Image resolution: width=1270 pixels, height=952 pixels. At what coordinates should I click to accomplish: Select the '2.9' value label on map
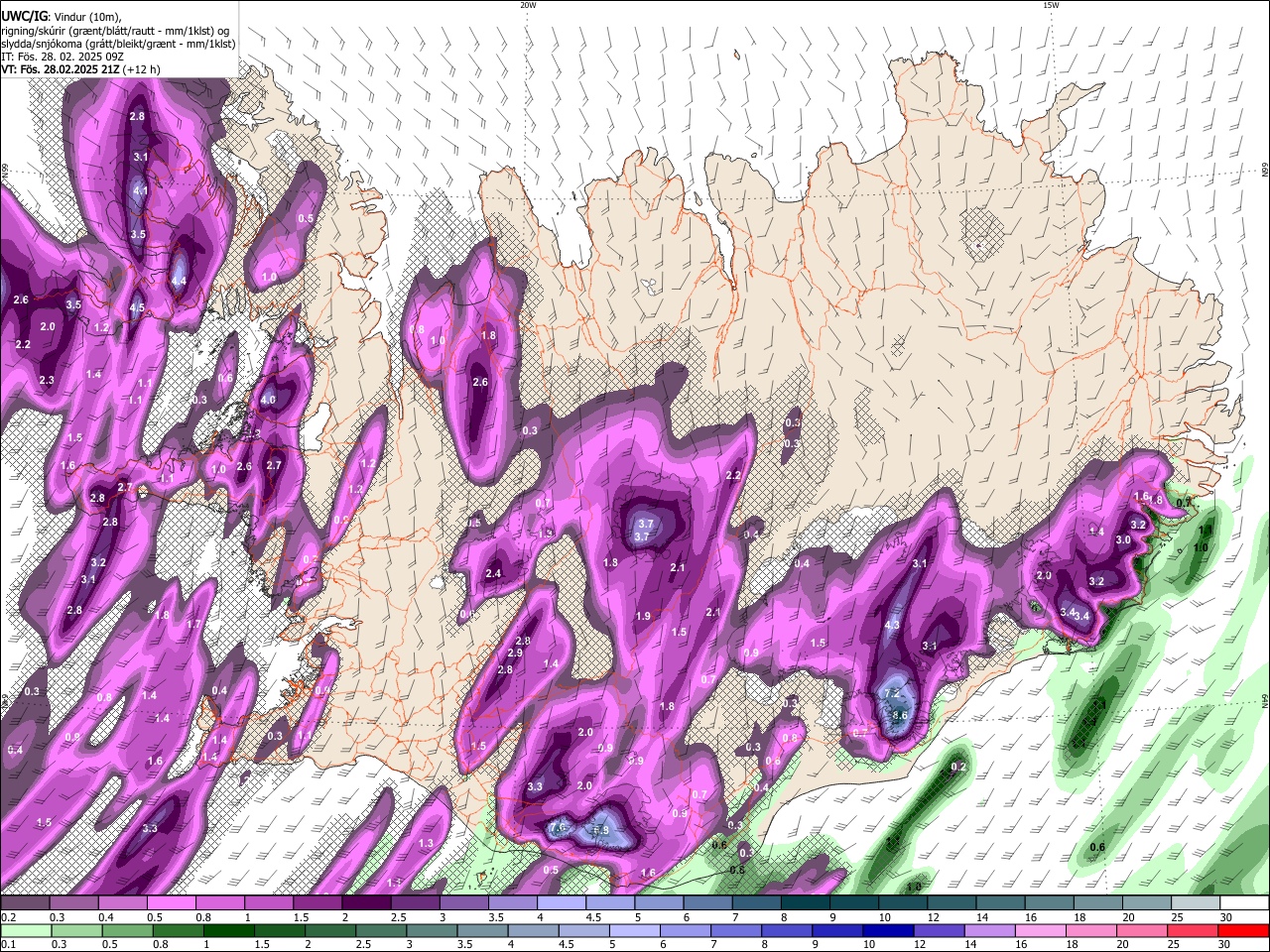coord(515,654)
